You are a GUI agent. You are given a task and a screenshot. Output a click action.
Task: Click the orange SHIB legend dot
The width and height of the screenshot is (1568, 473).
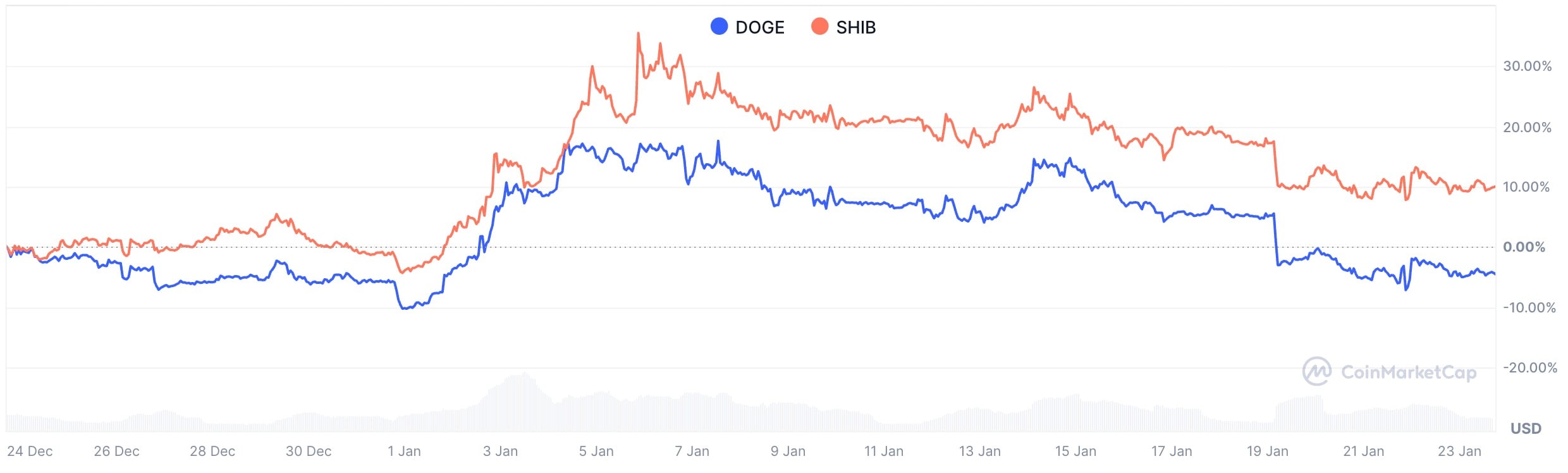pos(819,27)
